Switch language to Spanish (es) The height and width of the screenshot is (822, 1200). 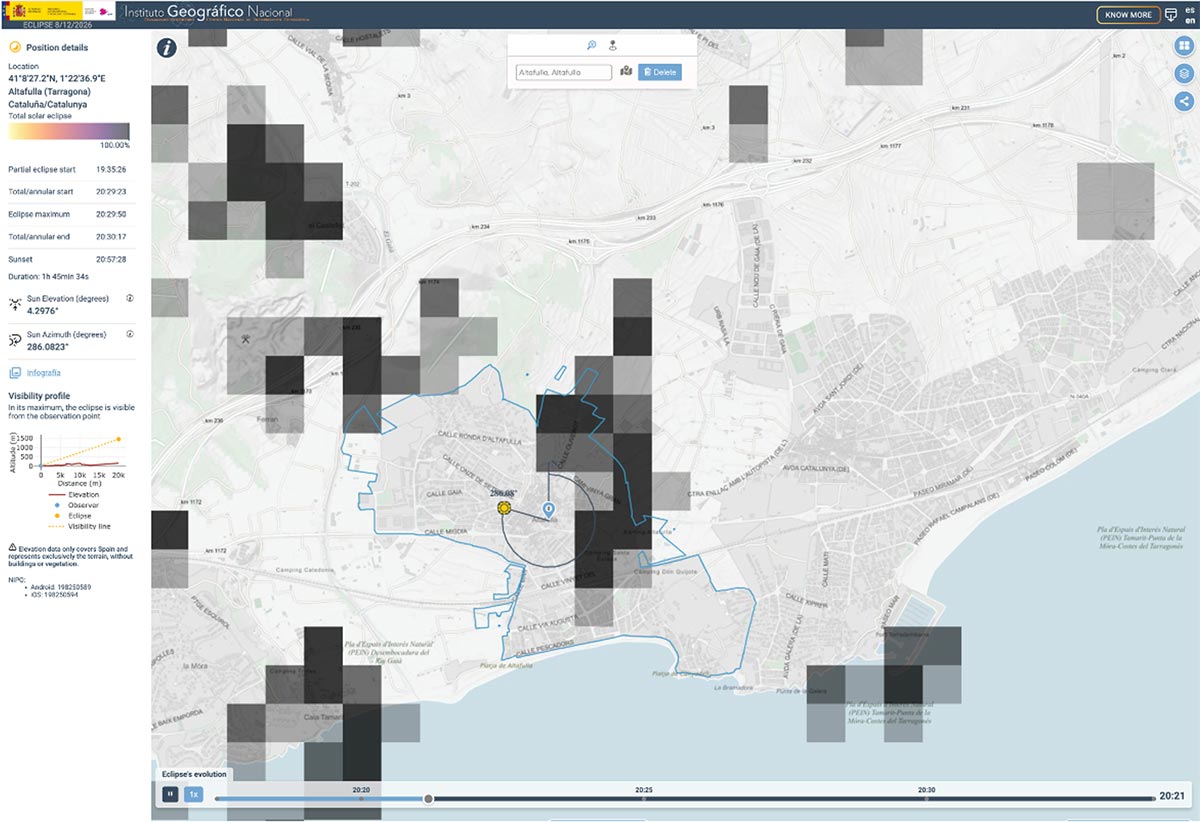[x=1189, y=9]
